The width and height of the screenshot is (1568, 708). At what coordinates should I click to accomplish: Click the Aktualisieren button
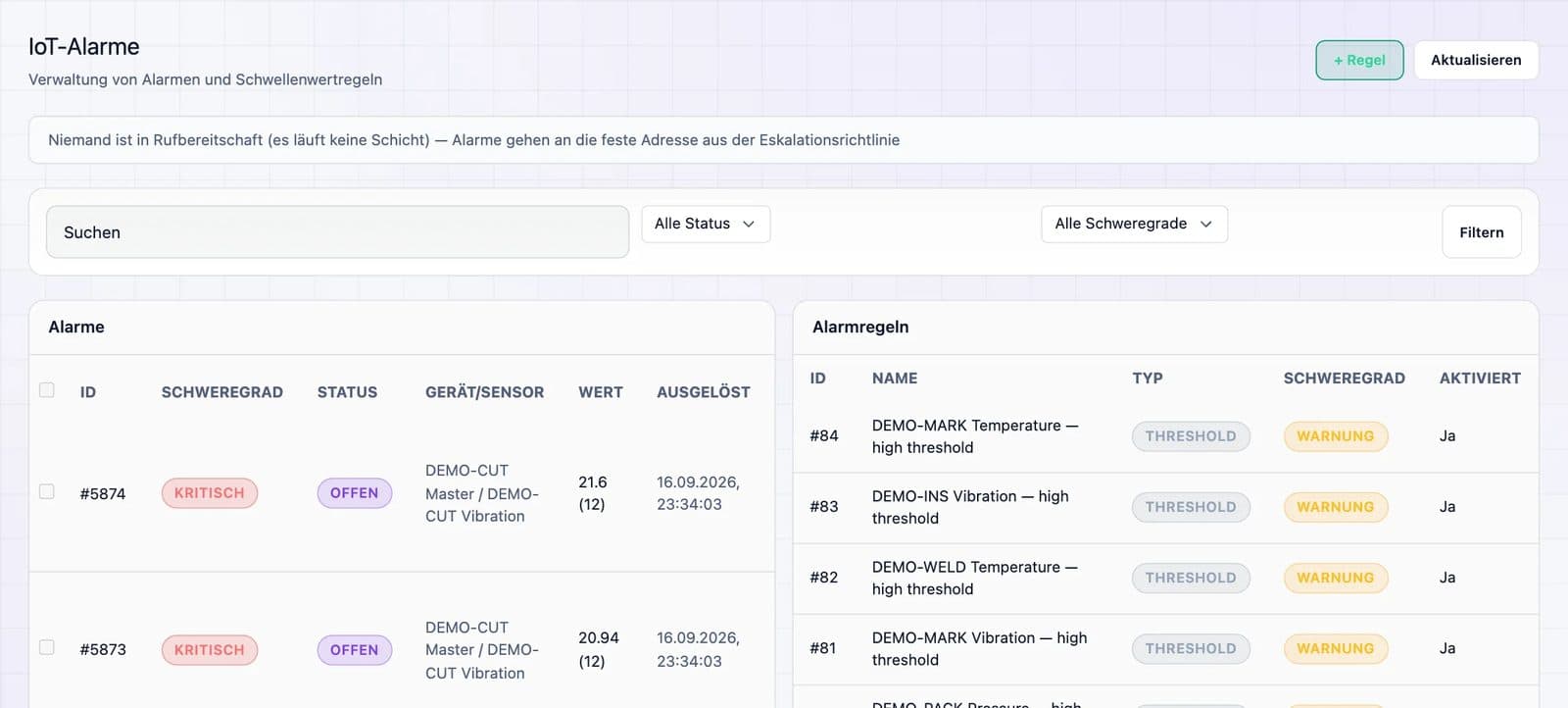click(x=1476, y=60)
